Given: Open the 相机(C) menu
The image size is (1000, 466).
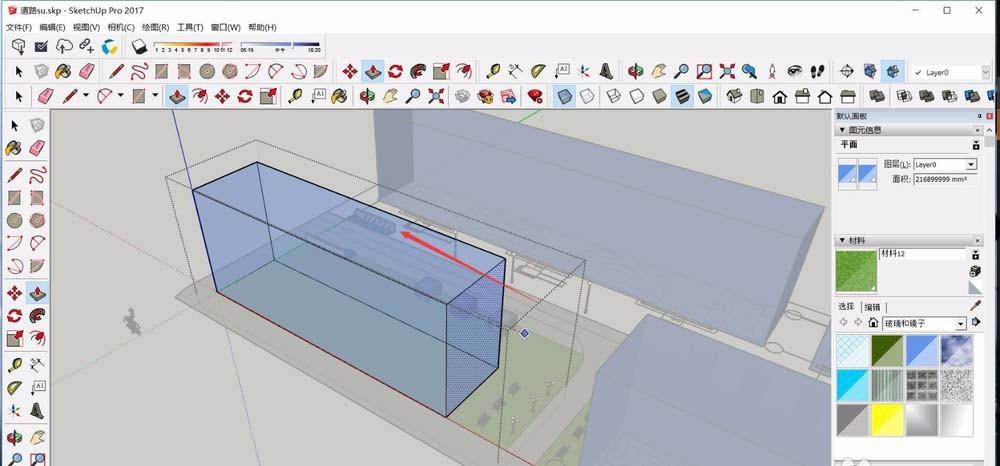Looking at the screenshot, I should (121, 27).
